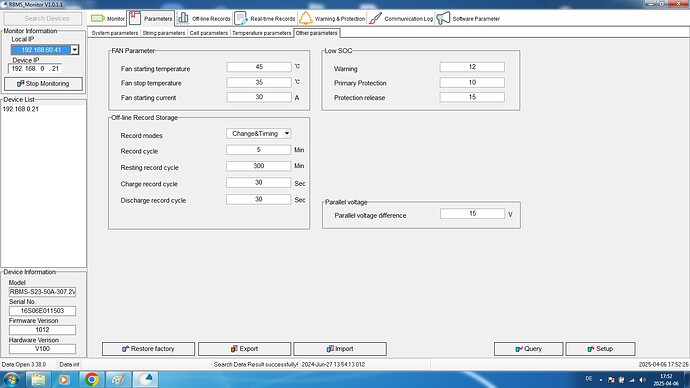Click DE language indicator in tray
Image resolution: width=690 pixels, height=388 pixels.
click(x=589, y=379)
